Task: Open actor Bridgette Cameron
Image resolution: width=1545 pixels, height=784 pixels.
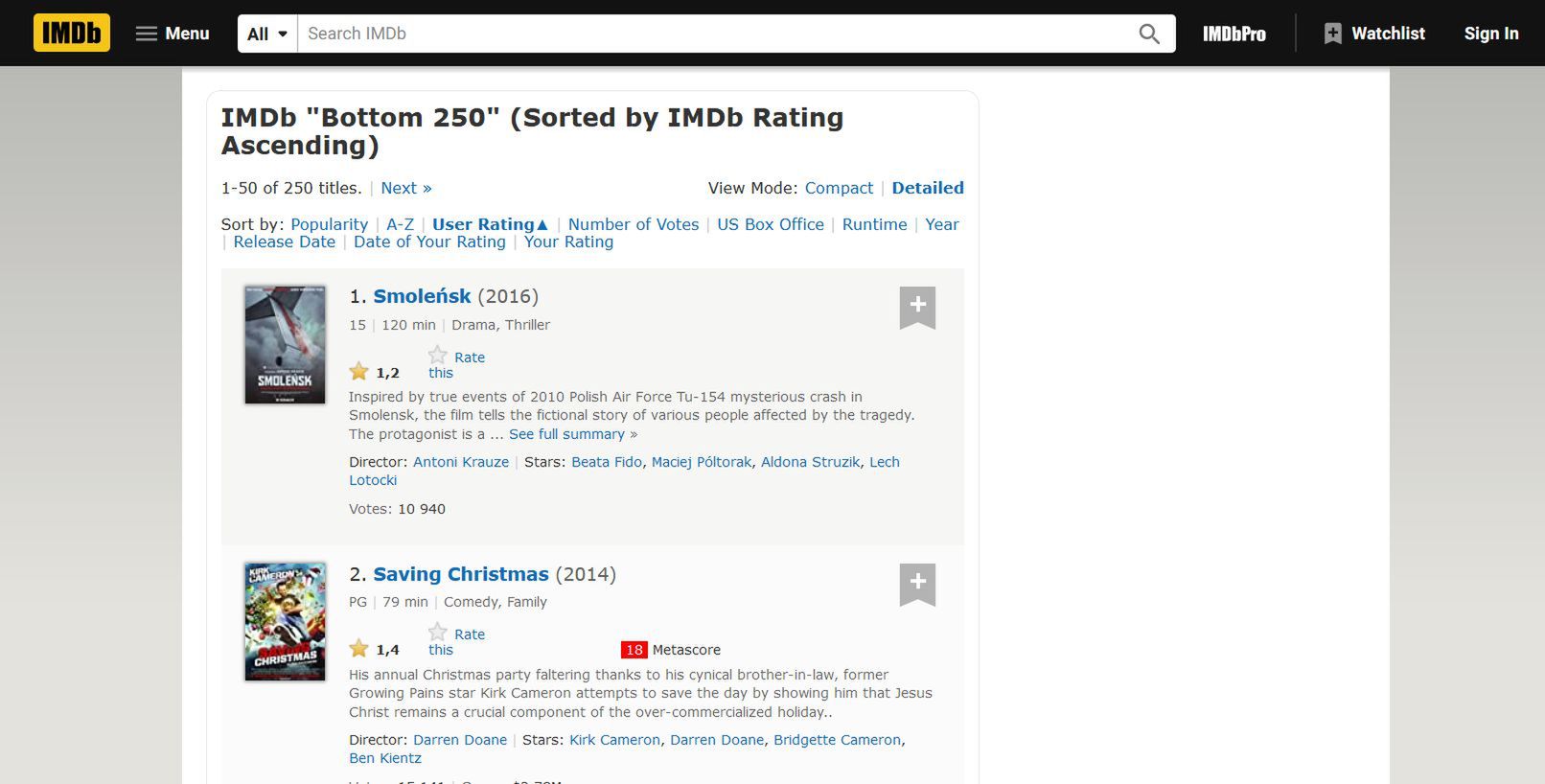Action: point(837,740)
